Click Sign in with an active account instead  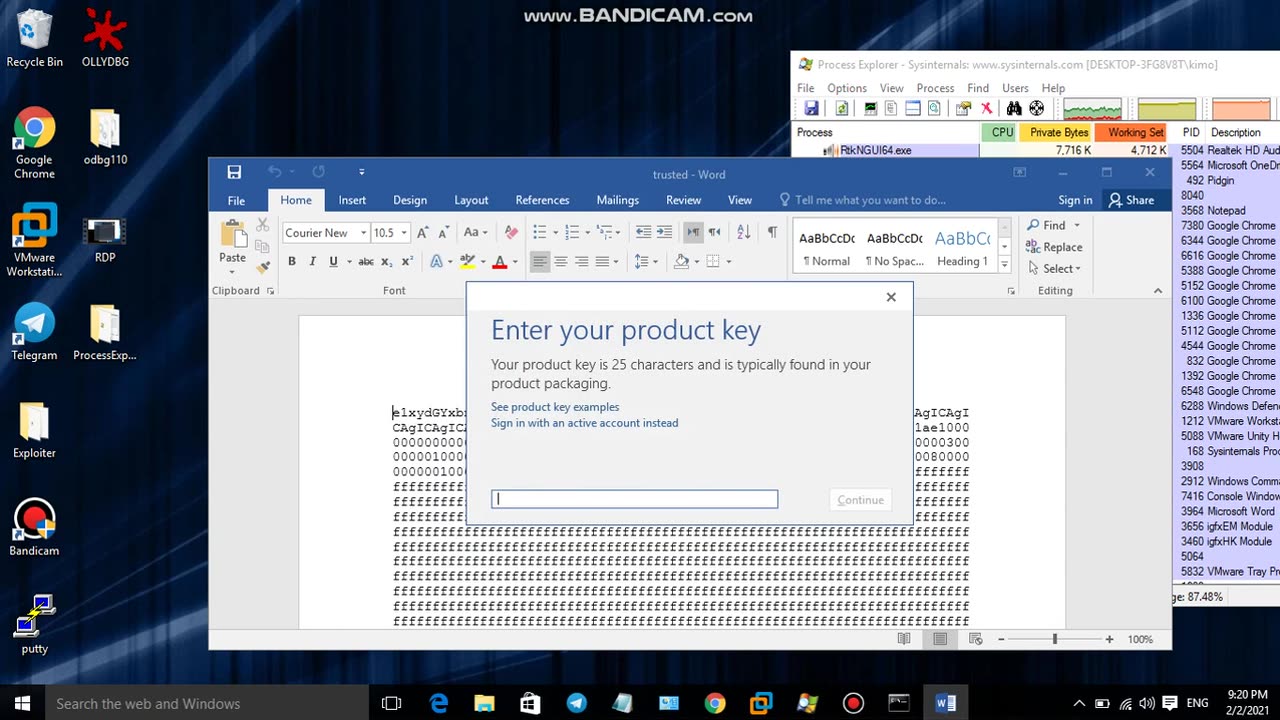click(584, 423)
